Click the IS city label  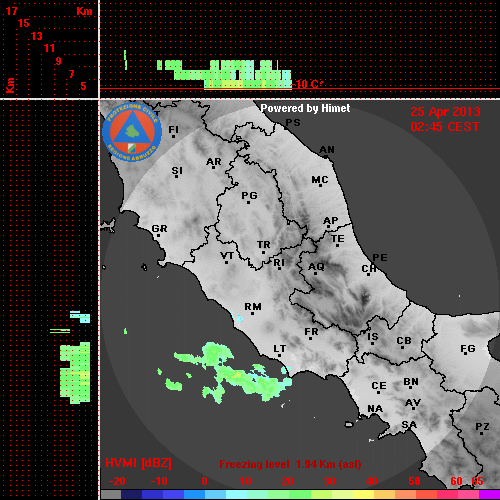point(373,337)
